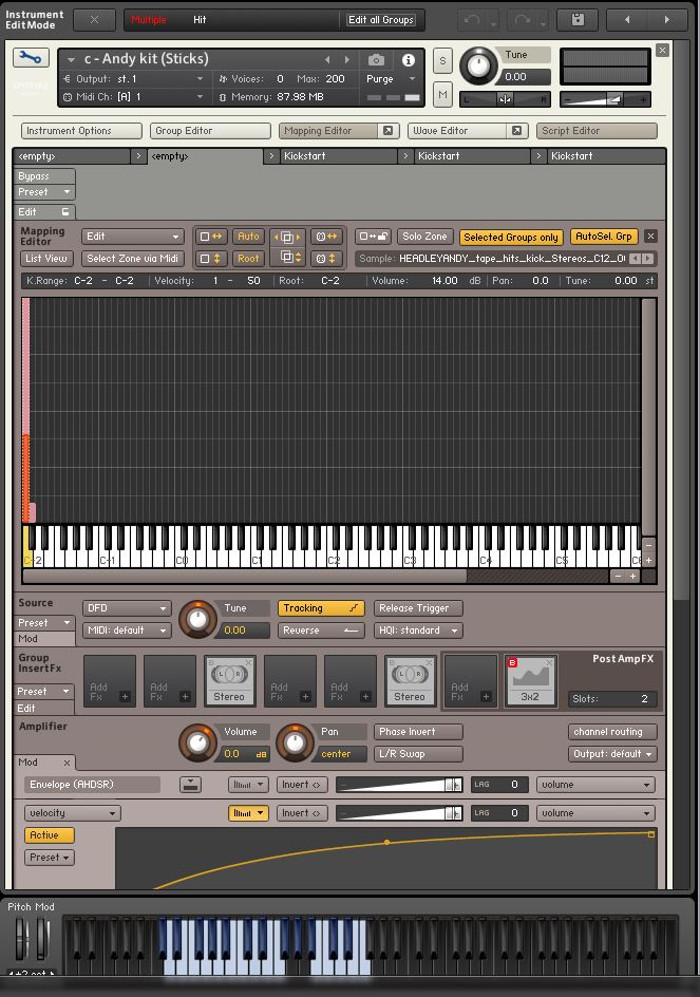
Task: Open Instrument Options
Action: 81,131
